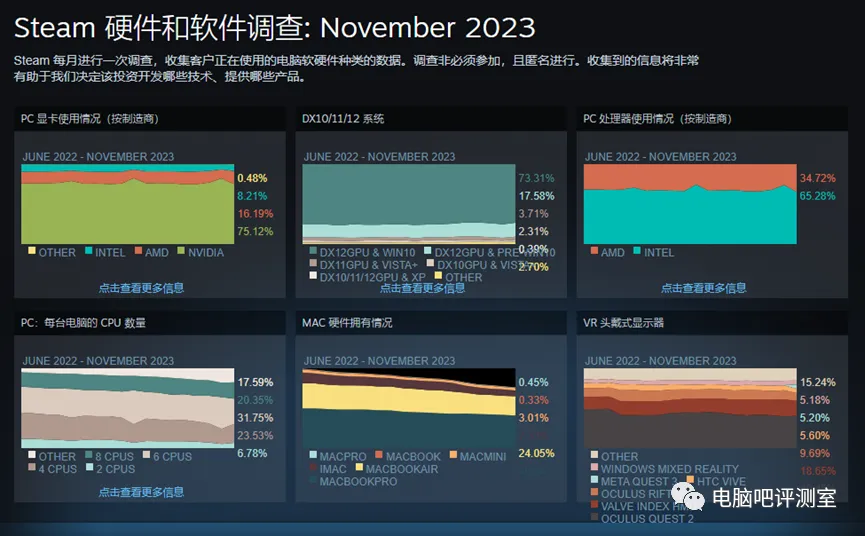The image size is (865, 536).
Task: Select the WINDOWS MIXED REALITY legend swatch
Action: 594,468
